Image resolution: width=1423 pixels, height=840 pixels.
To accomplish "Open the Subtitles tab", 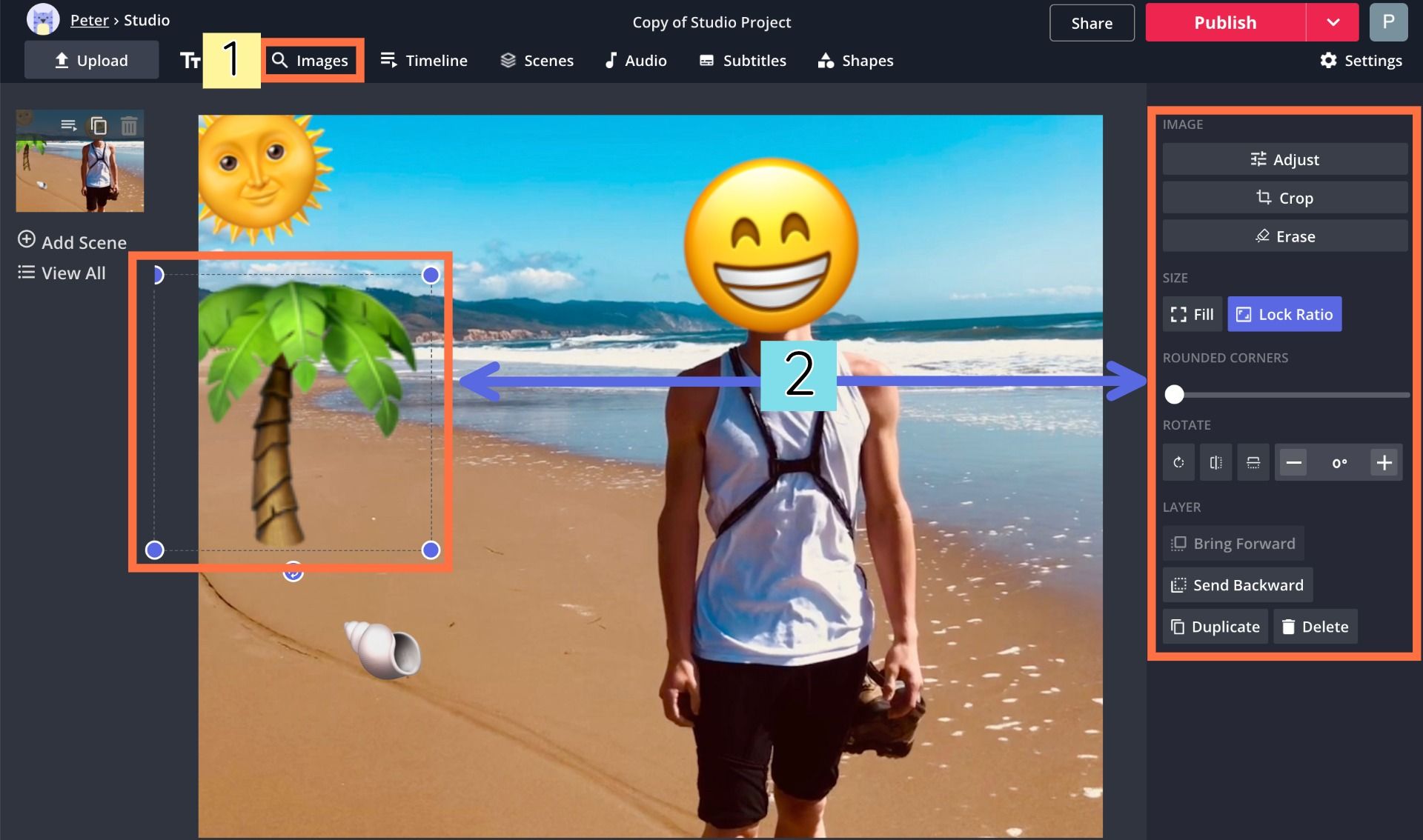I will coord(743,61).
